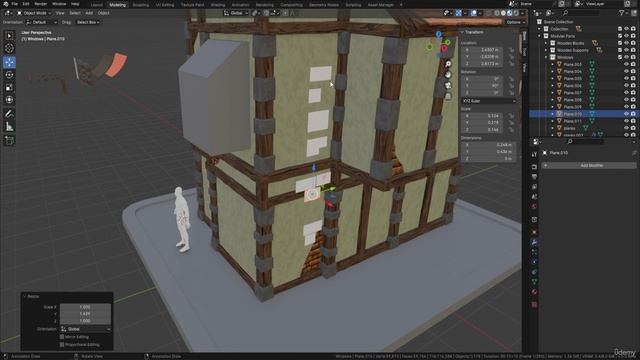Viewport: 640px width, 360px height.
Task: Open the Select Box drag dropdown
Action: point(88,22)
